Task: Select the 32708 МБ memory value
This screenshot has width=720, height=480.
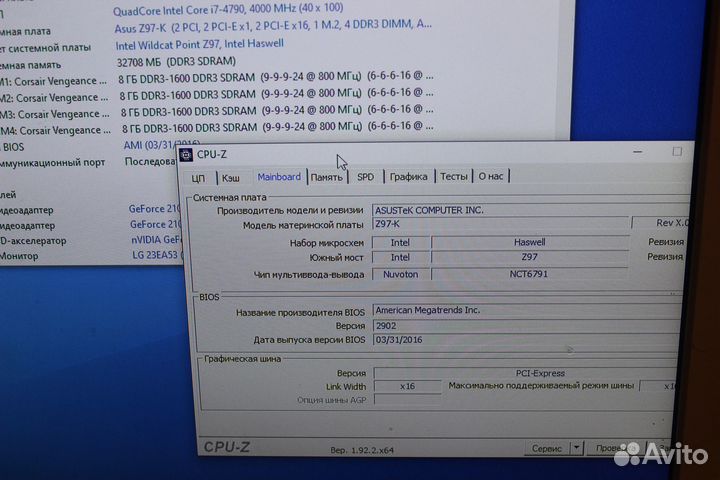Action: pyautogui.click(x=176, y=62)
